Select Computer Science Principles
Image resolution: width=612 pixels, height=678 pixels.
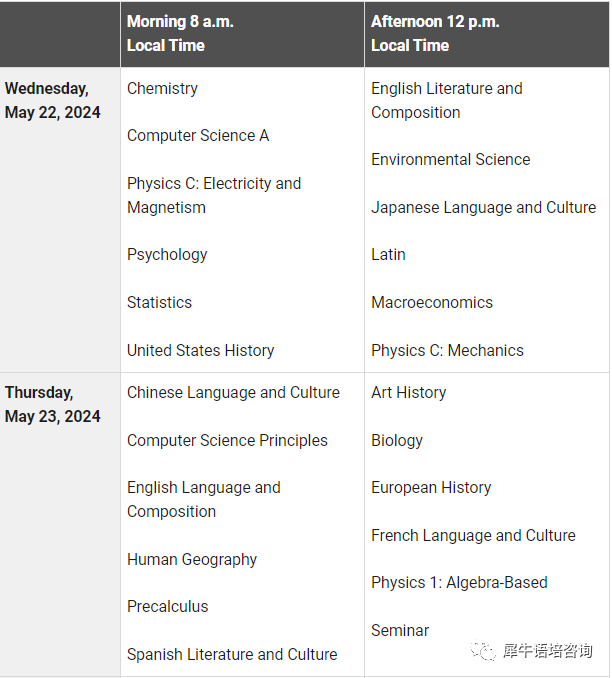click(227, 441)
